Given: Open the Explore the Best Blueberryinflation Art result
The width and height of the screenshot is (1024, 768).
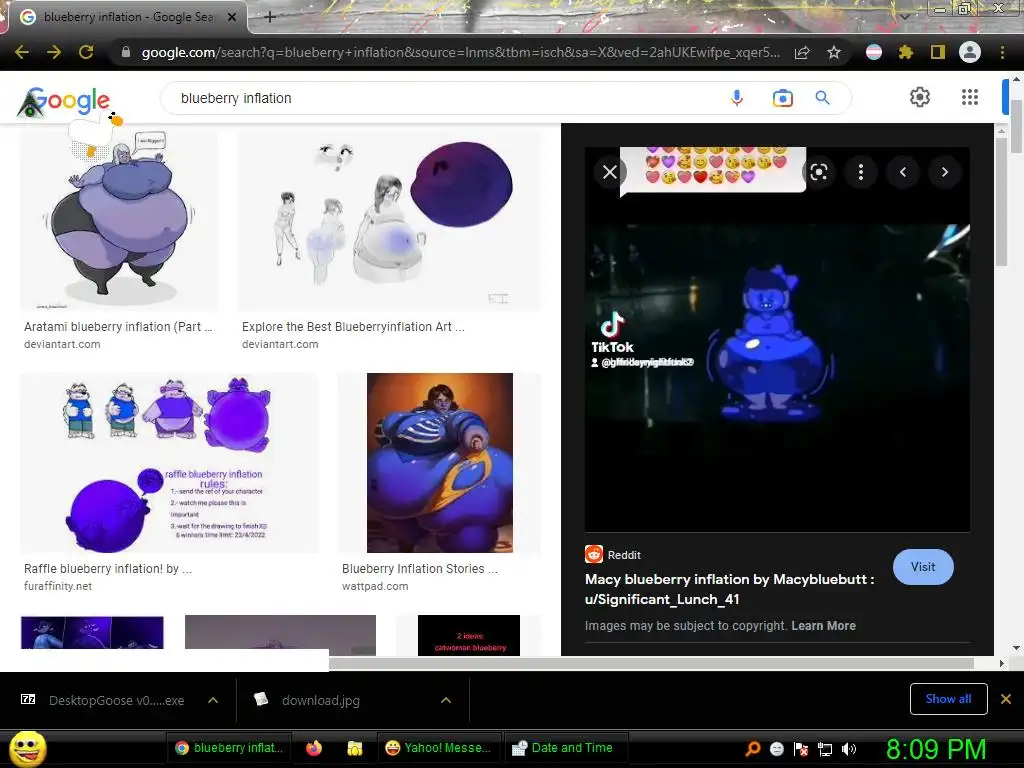Looking at the screenshot, I should (x=389, y=221).
